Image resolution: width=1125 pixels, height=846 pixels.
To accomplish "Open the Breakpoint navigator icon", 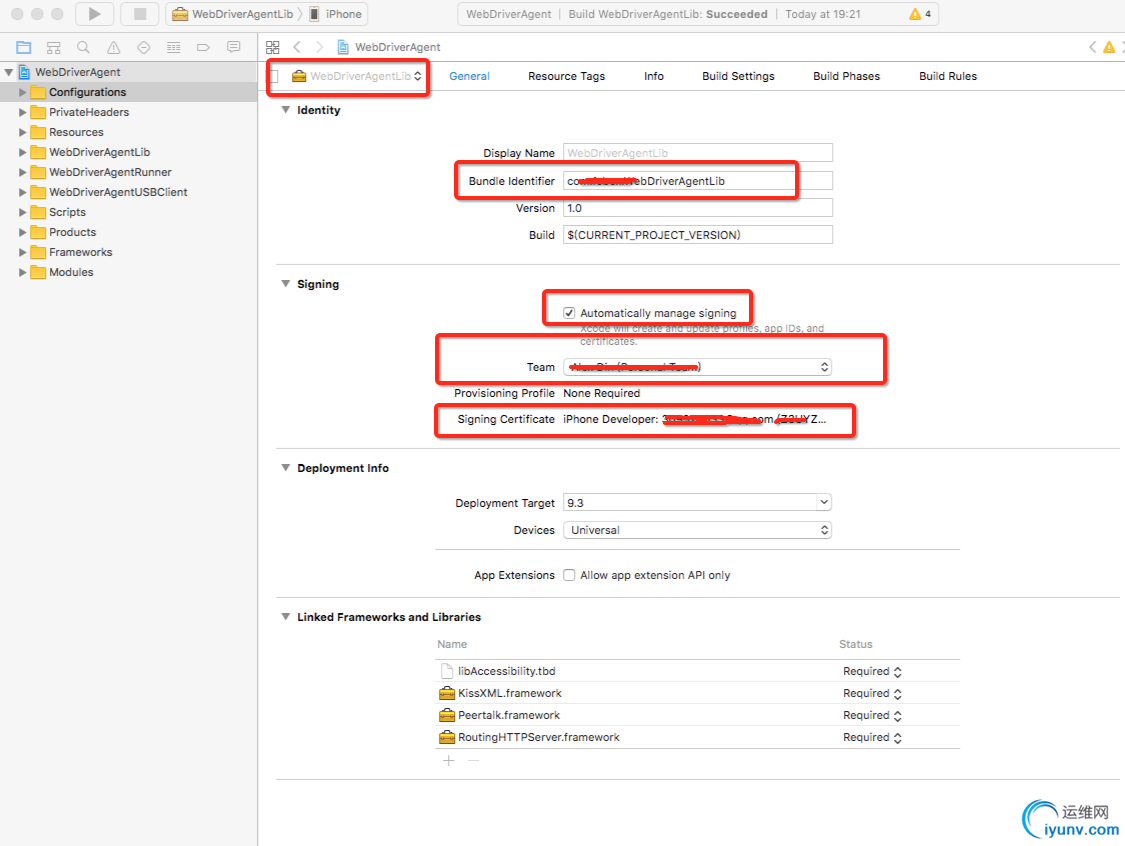I will (203, 47).
